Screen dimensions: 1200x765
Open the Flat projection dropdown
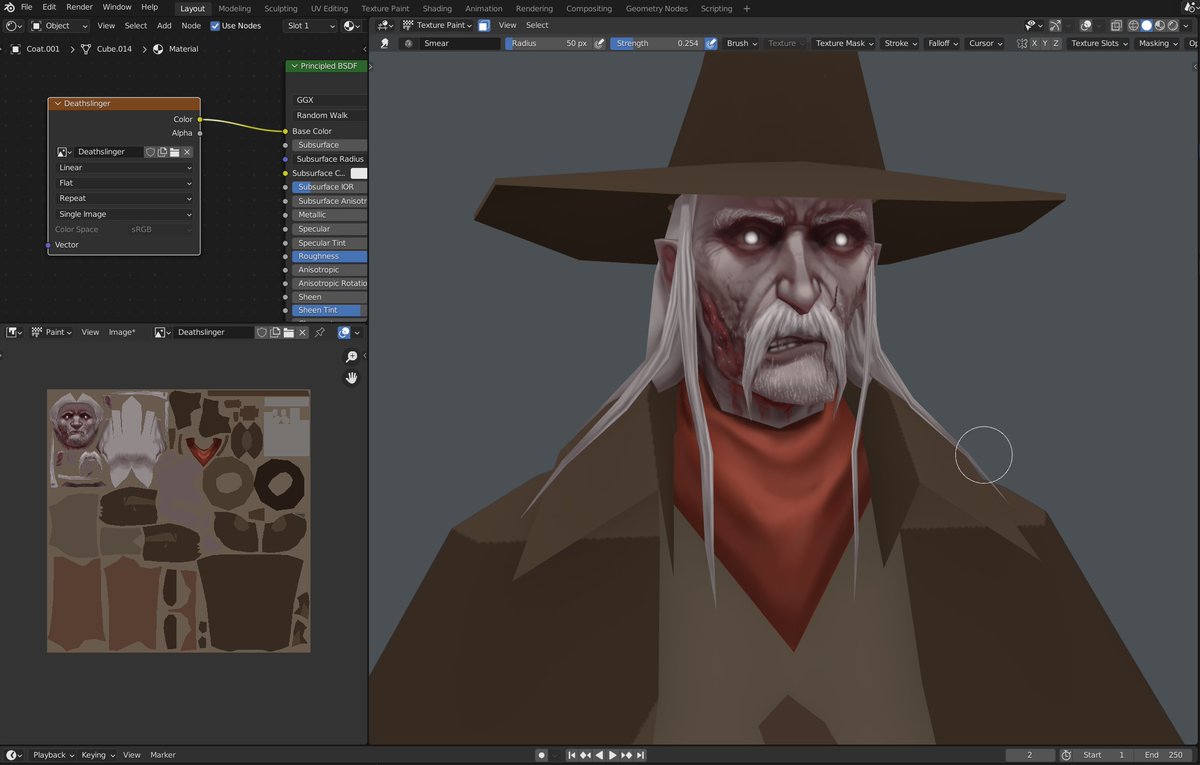point(124,183)
